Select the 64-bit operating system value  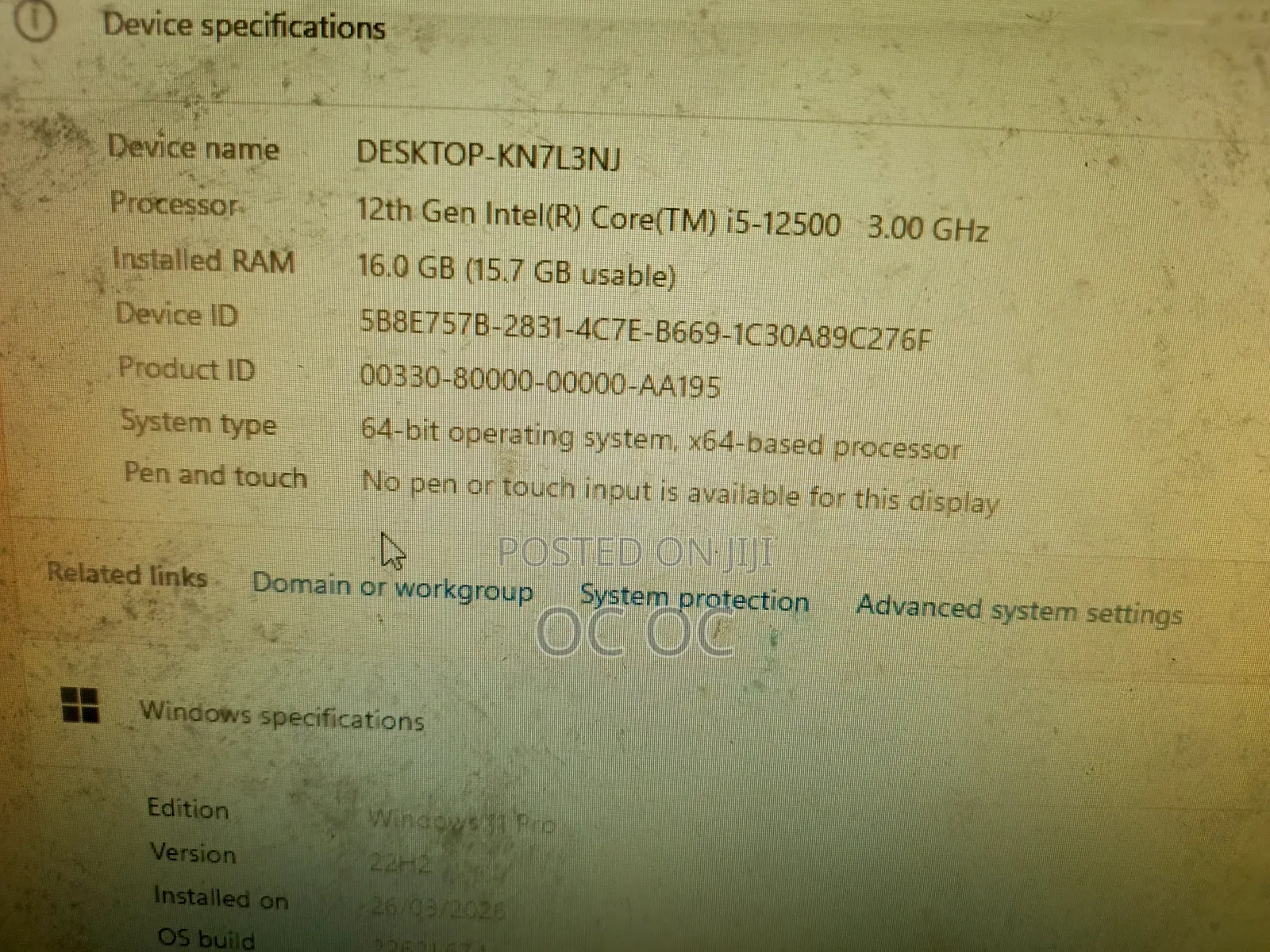click(x=660, y=439)
